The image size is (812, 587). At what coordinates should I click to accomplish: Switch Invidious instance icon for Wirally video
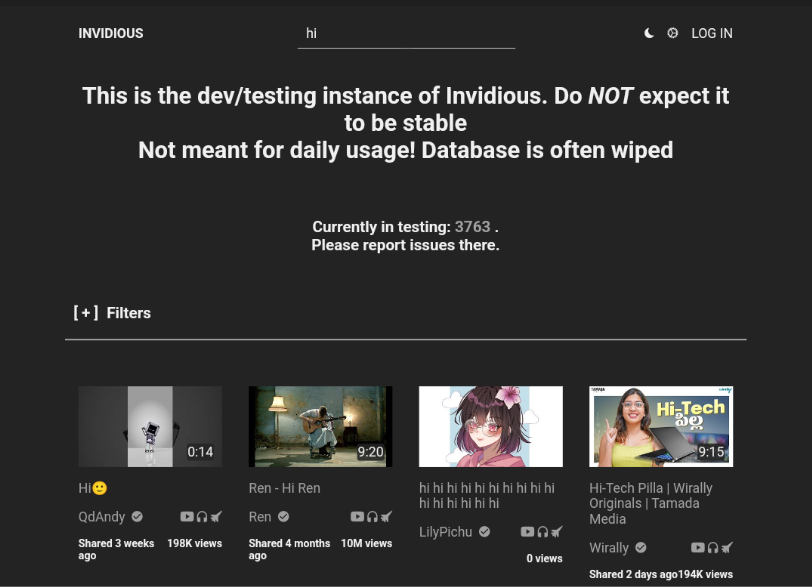727,548
